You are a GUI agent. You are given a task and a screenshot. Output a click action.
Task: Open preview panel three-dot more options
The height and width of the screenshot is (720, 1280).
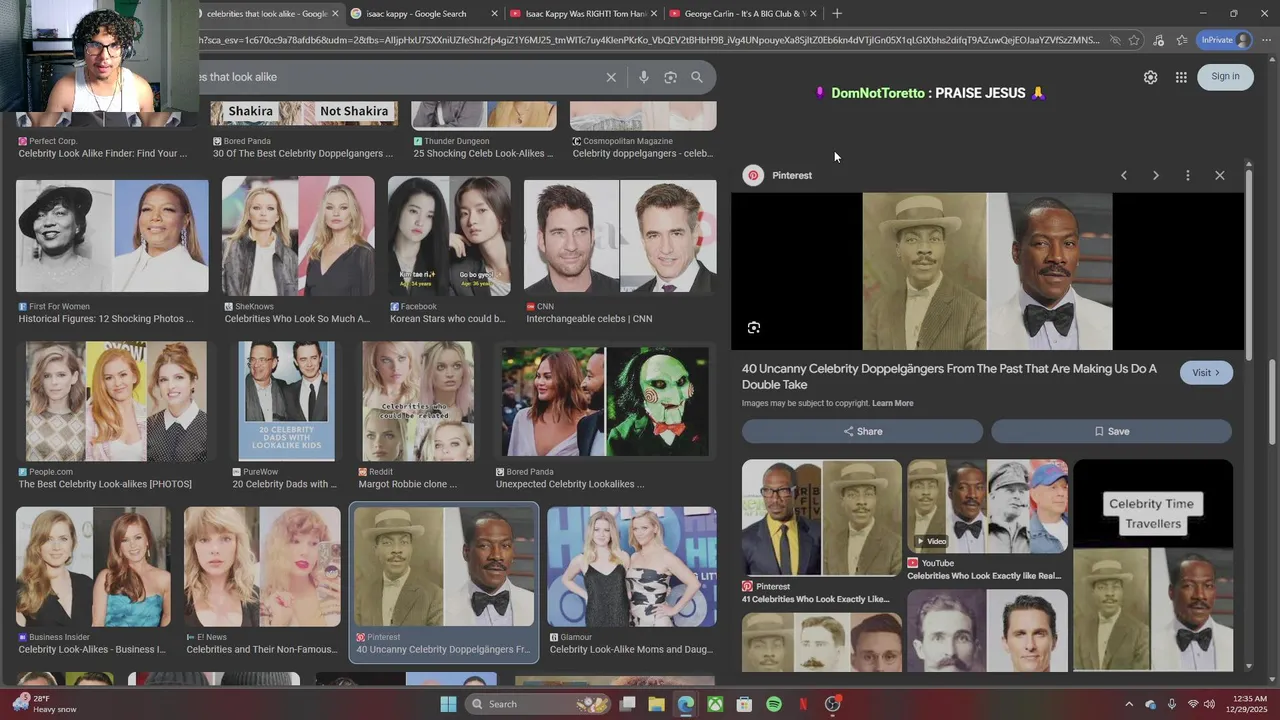click(1187, 175)
